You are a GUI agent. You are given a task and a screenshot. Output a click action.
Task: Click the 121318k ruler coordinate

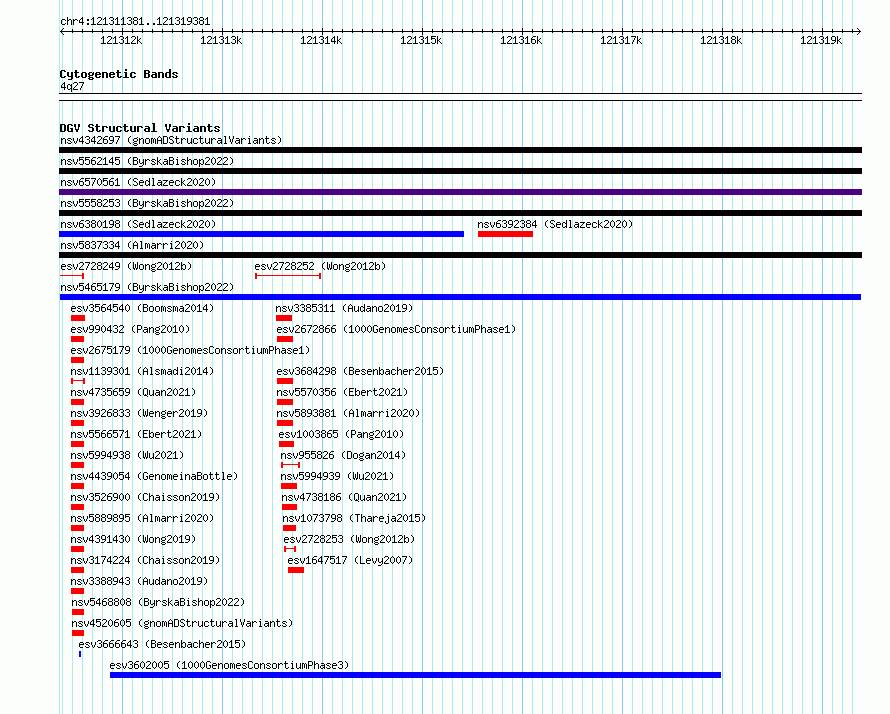pos(721,40)
